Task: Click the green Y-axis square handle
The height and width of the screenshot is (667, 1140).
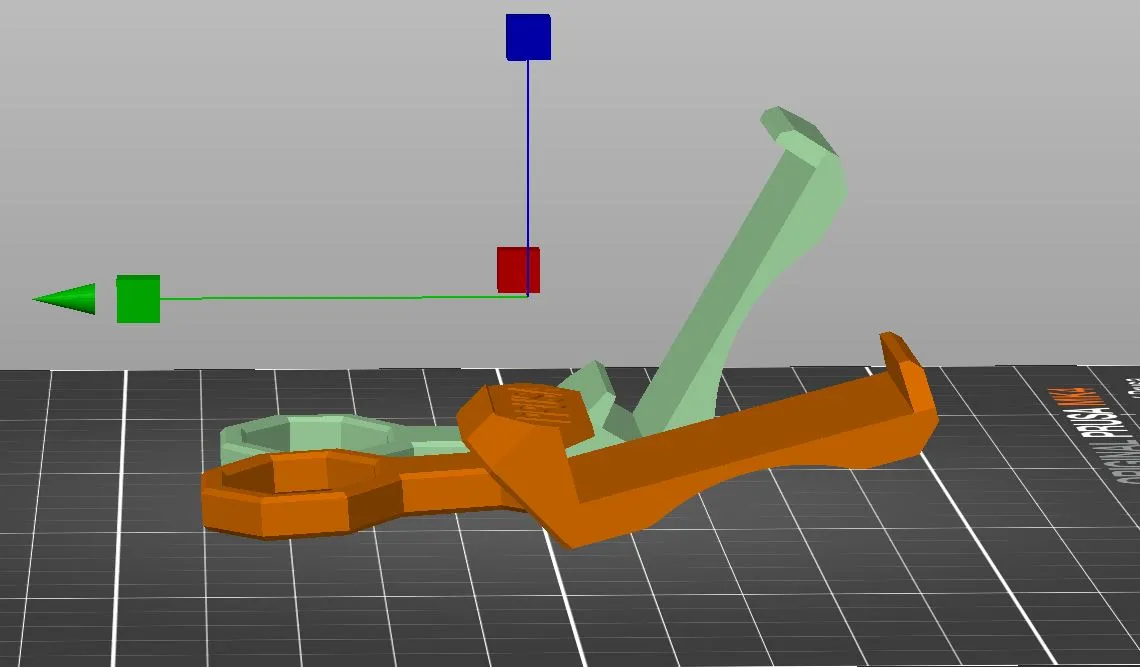Action: click(138, 299)
